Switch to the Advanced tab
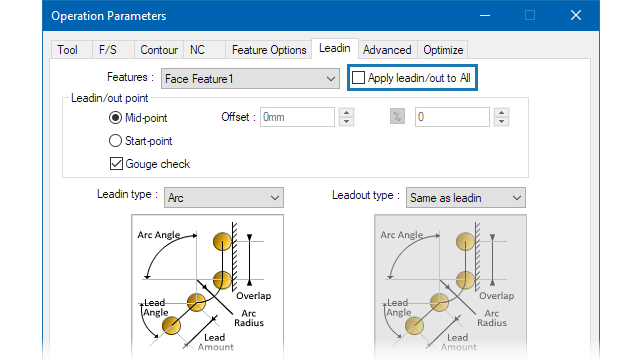The image size is (640, 360). (x=387, y=50)
